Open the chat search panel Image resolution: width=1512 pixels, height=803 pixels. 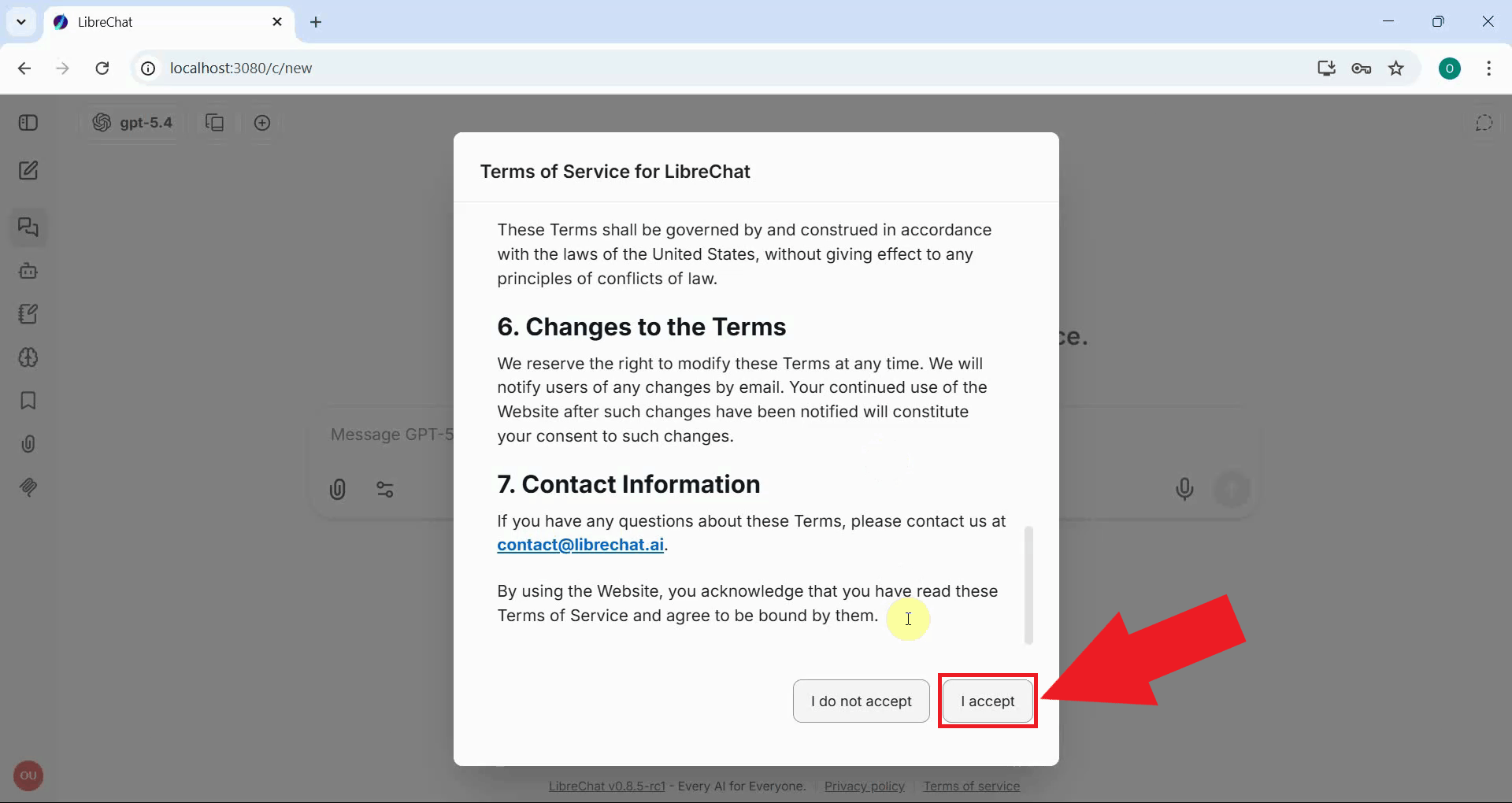(x=28, y=228)
